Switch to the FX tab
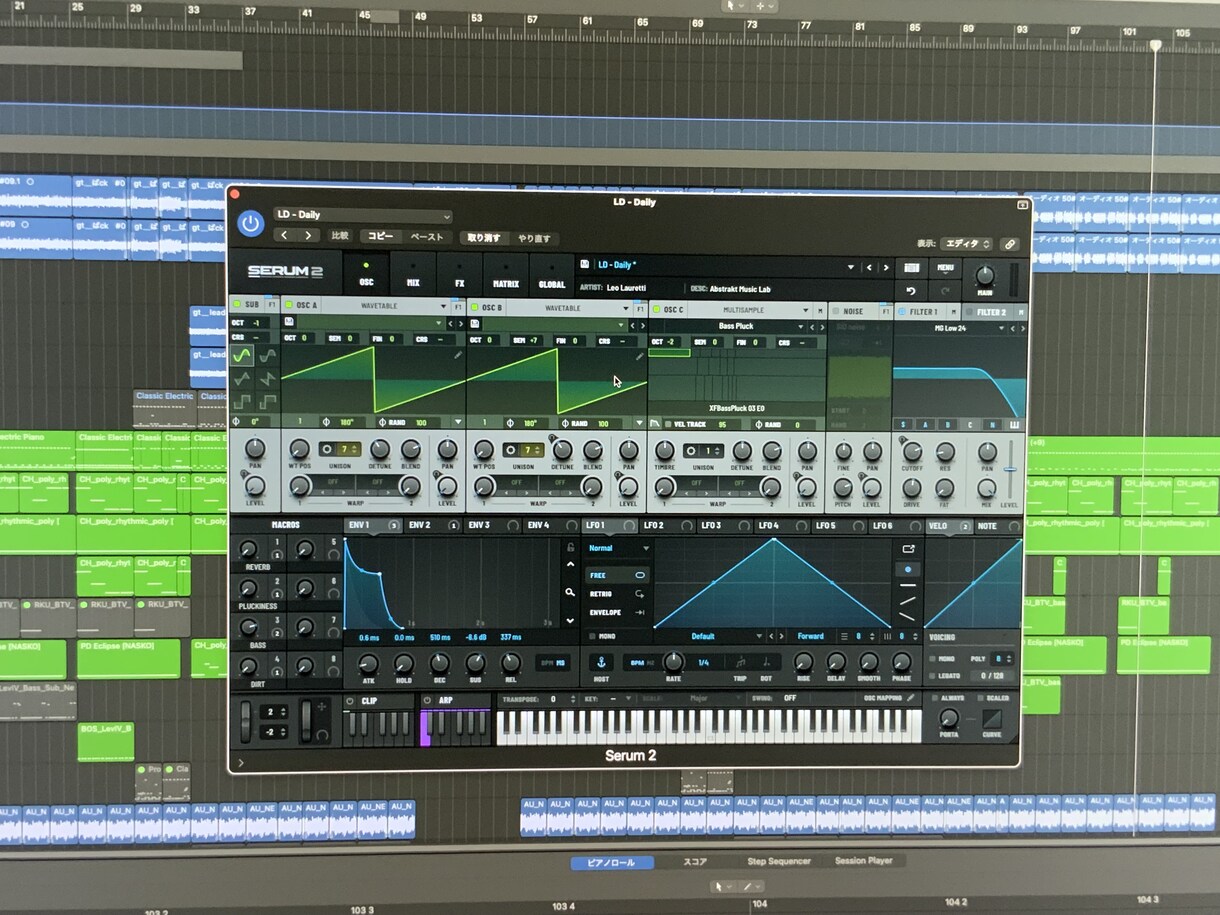1220x915 pixels. click(x=459, y=274)
